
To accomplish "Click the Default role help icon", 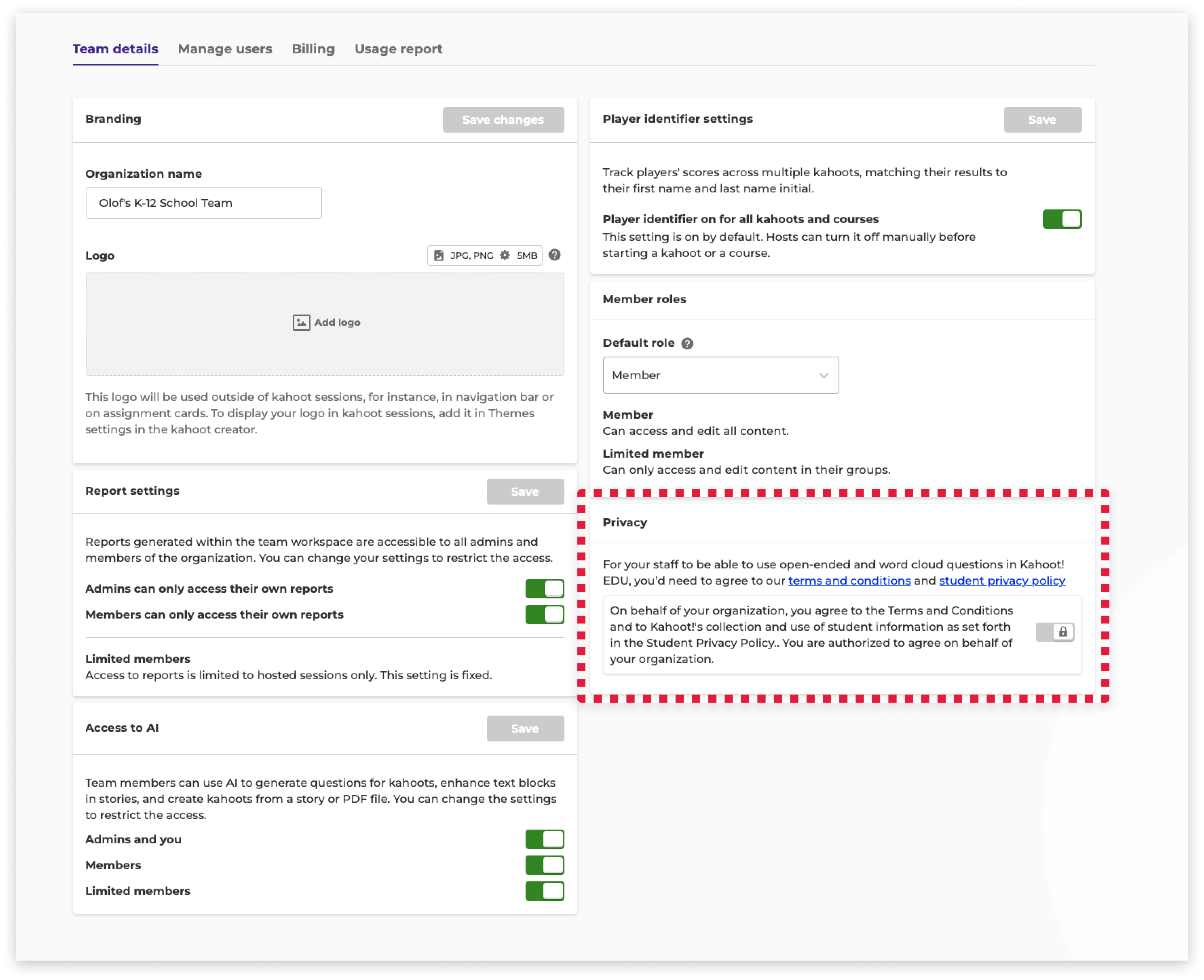I will pos(686,343).
